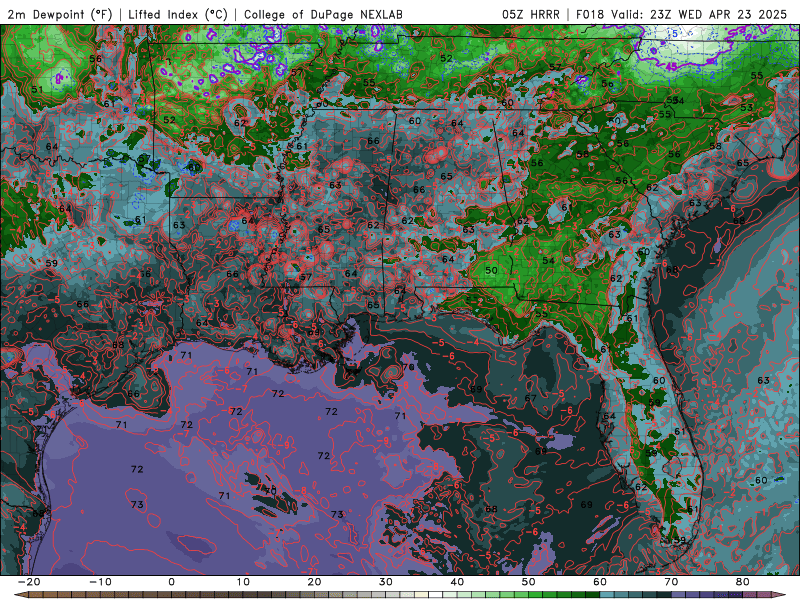
Task: Click the '50' dewpoint value in bright green area
Action: (491, 270)
